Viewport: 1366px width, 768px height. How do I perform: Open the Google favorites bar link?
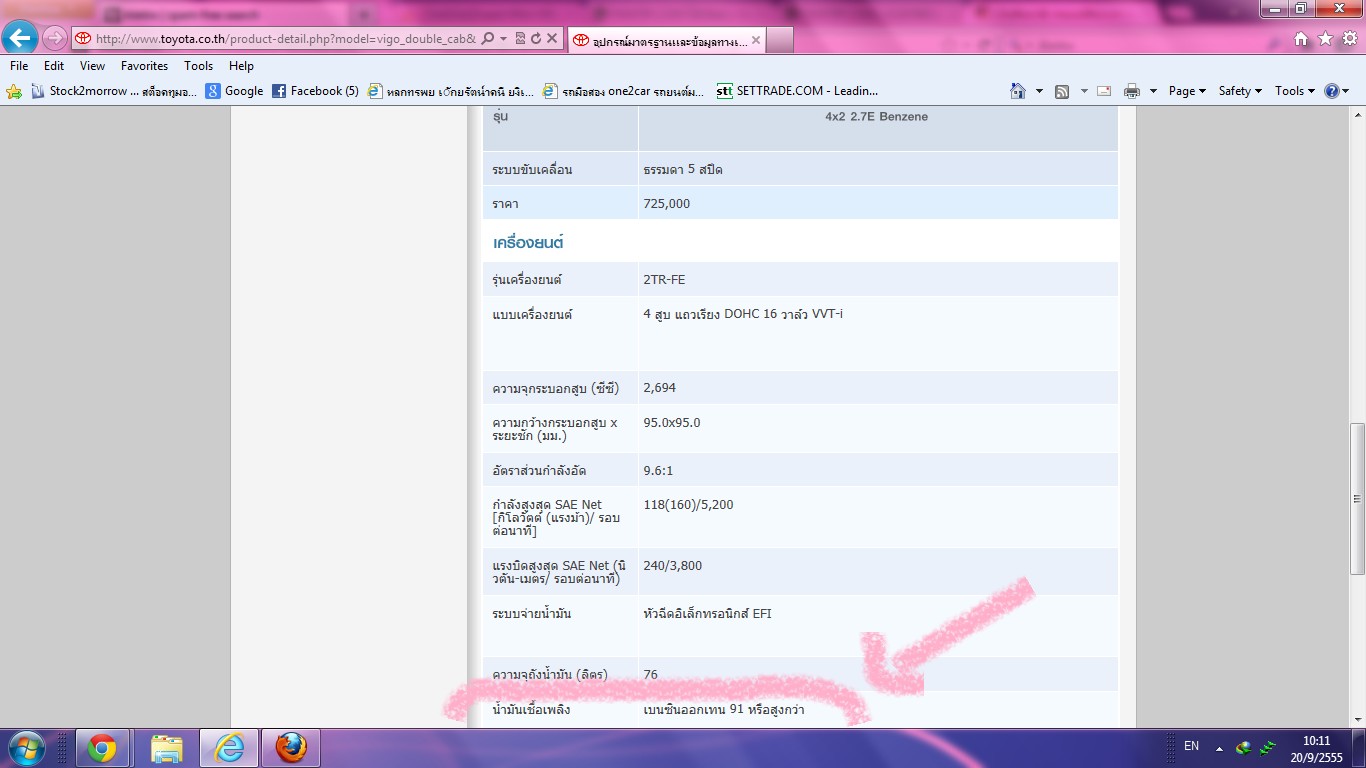tap(234, 91)
